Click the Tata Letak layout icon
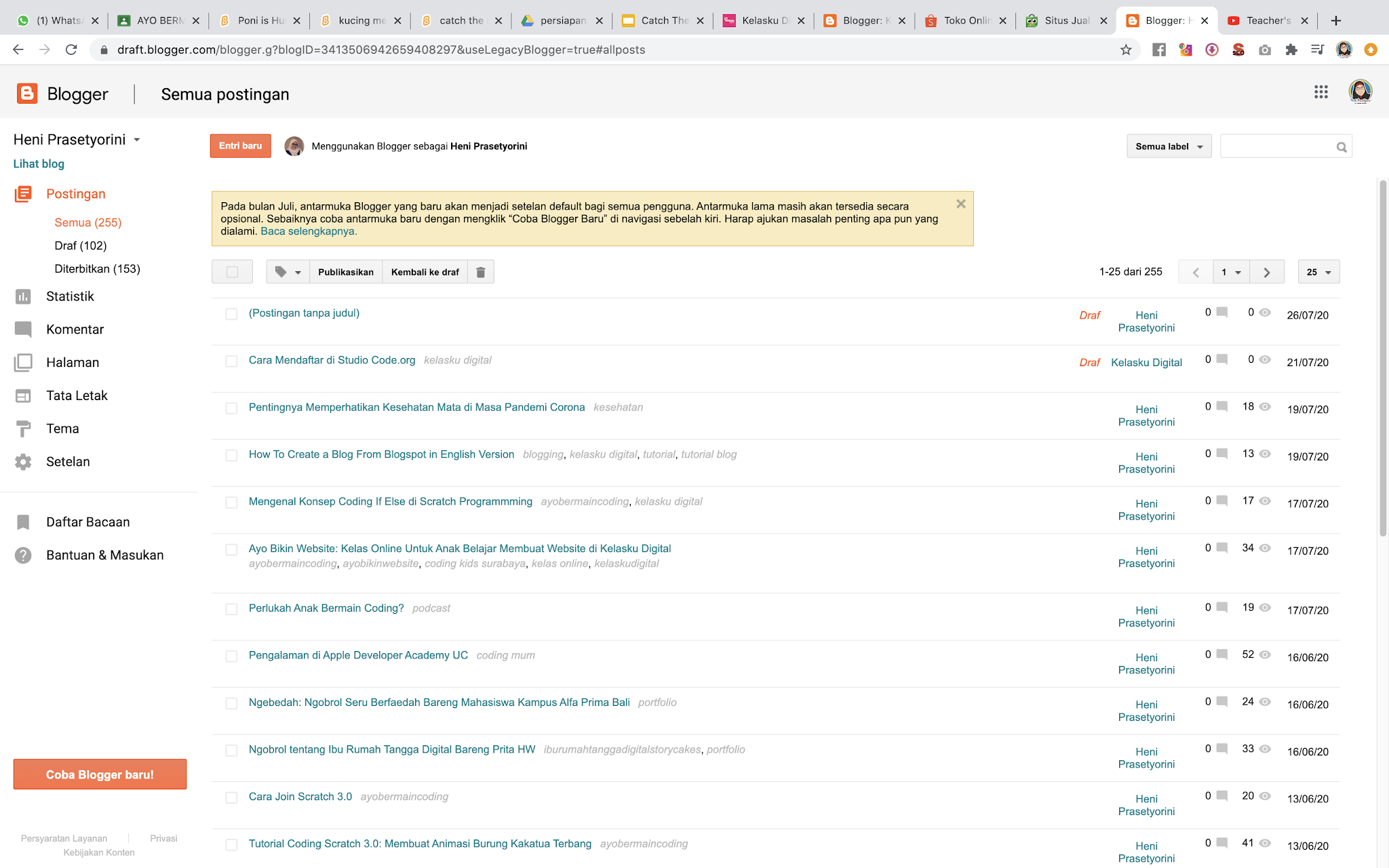1389x868 pixels. point(23,396)
